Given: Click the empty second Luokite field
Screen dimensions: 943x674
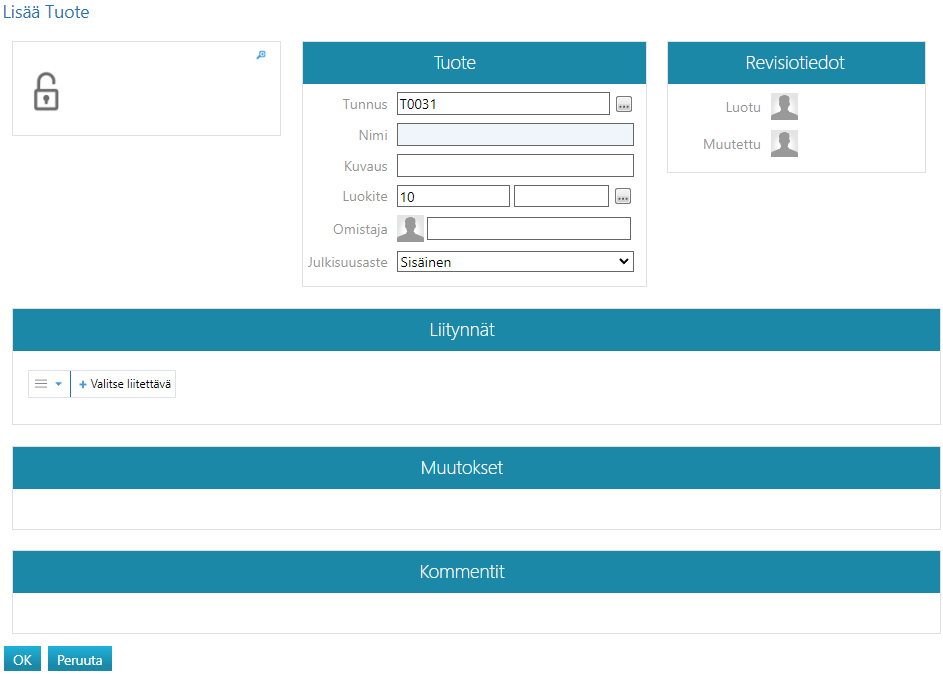Looking at the screenshot, I should pyautogui.click(x=561, y=197).
